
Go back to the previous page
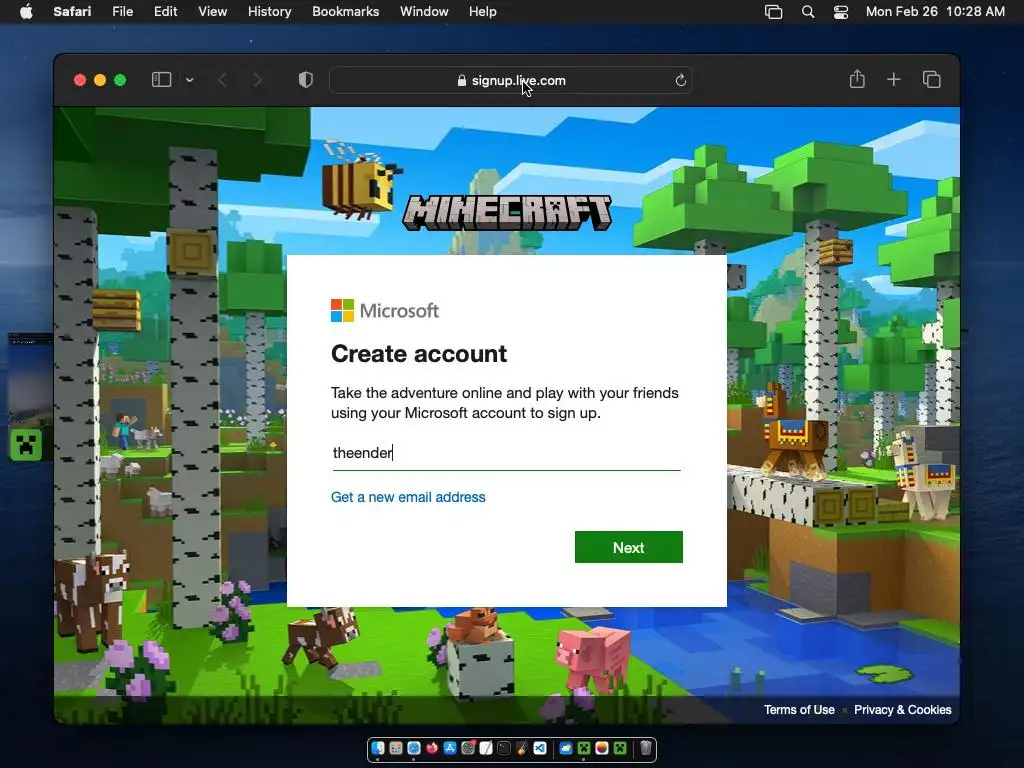(x=222, y=80)
